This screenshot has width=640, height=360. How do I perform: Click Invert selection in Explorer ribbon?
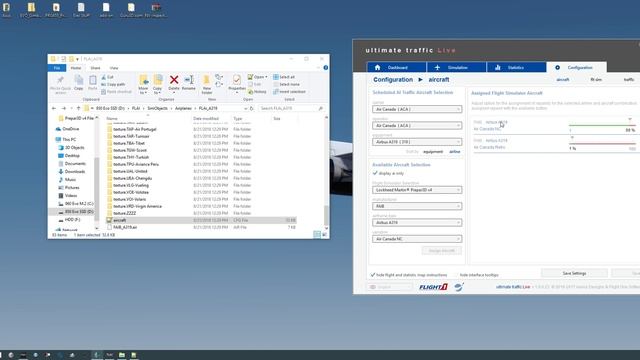(x=289, y=91)
